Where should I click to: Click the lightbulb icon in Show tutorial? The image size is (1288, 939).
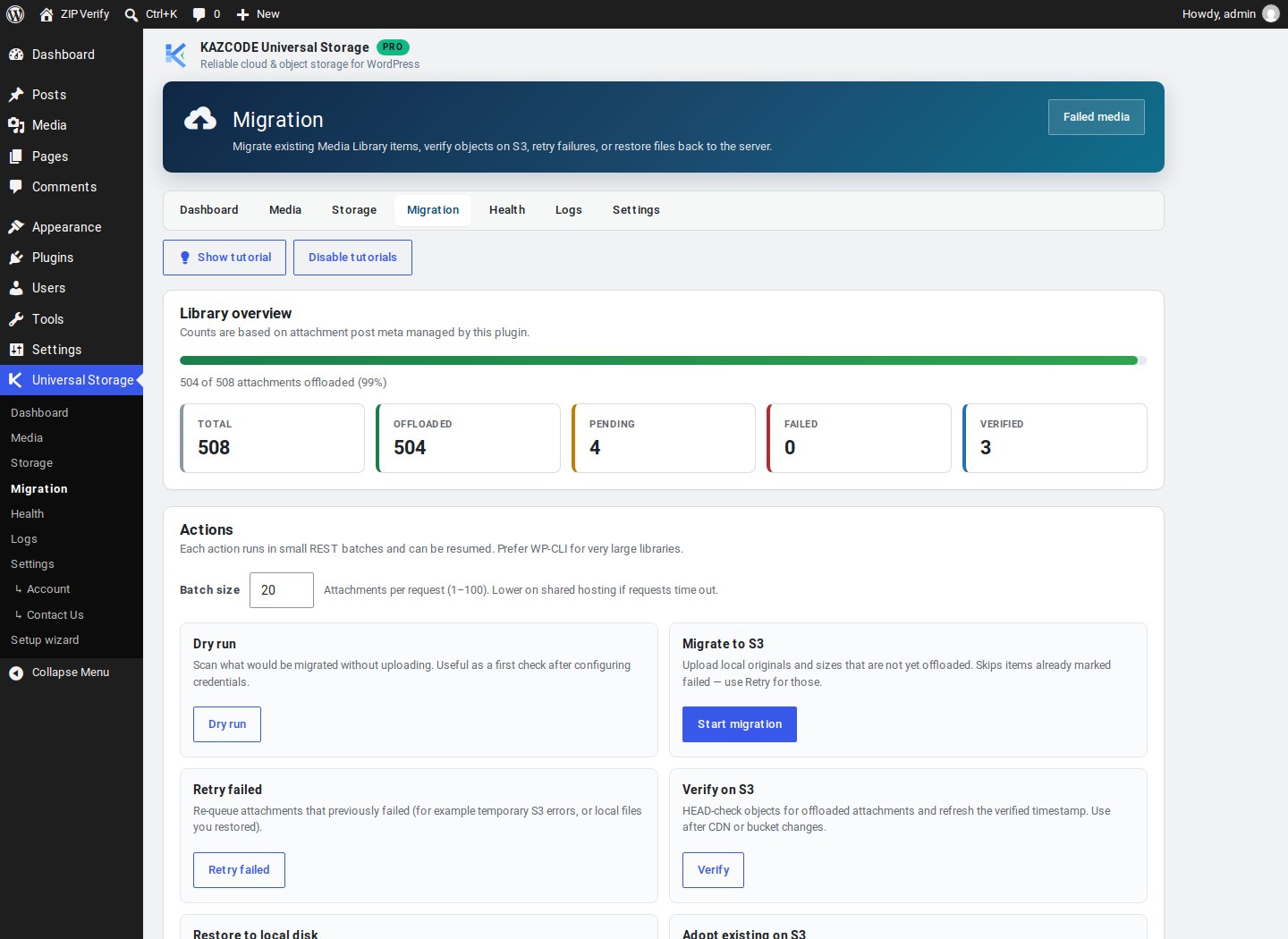pos(185,258)
